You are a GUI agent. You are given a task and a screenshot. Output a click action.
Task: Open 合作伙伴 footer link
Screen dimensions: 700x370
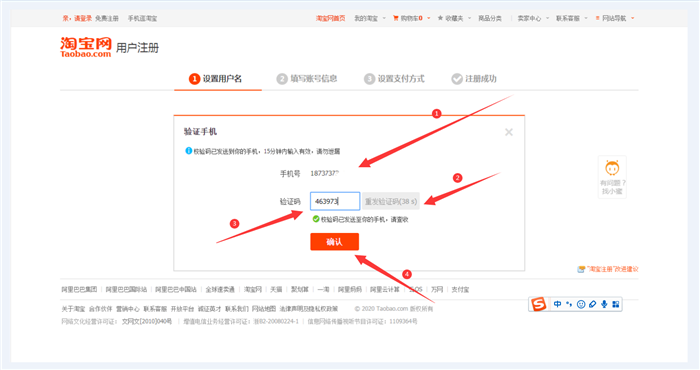(101, 309)
